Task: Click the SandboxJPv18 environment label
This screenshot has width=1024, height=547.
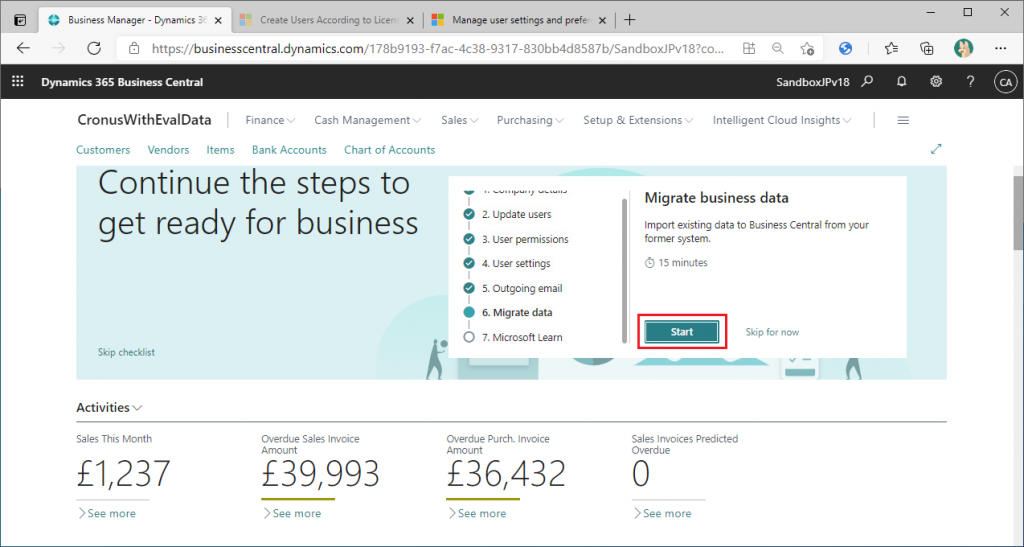Action: click(x=812, y=82)
